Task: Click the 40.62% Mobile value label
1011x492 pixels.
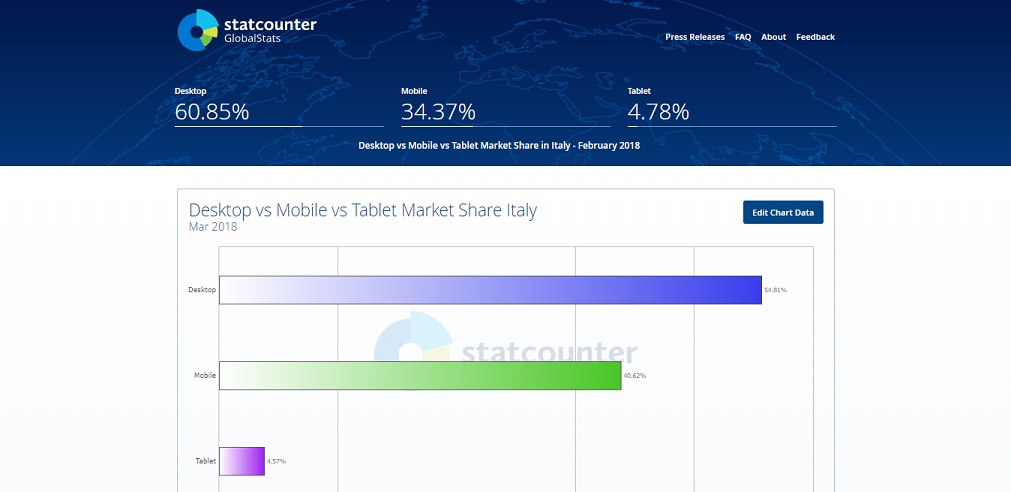Action: (634, 375)
